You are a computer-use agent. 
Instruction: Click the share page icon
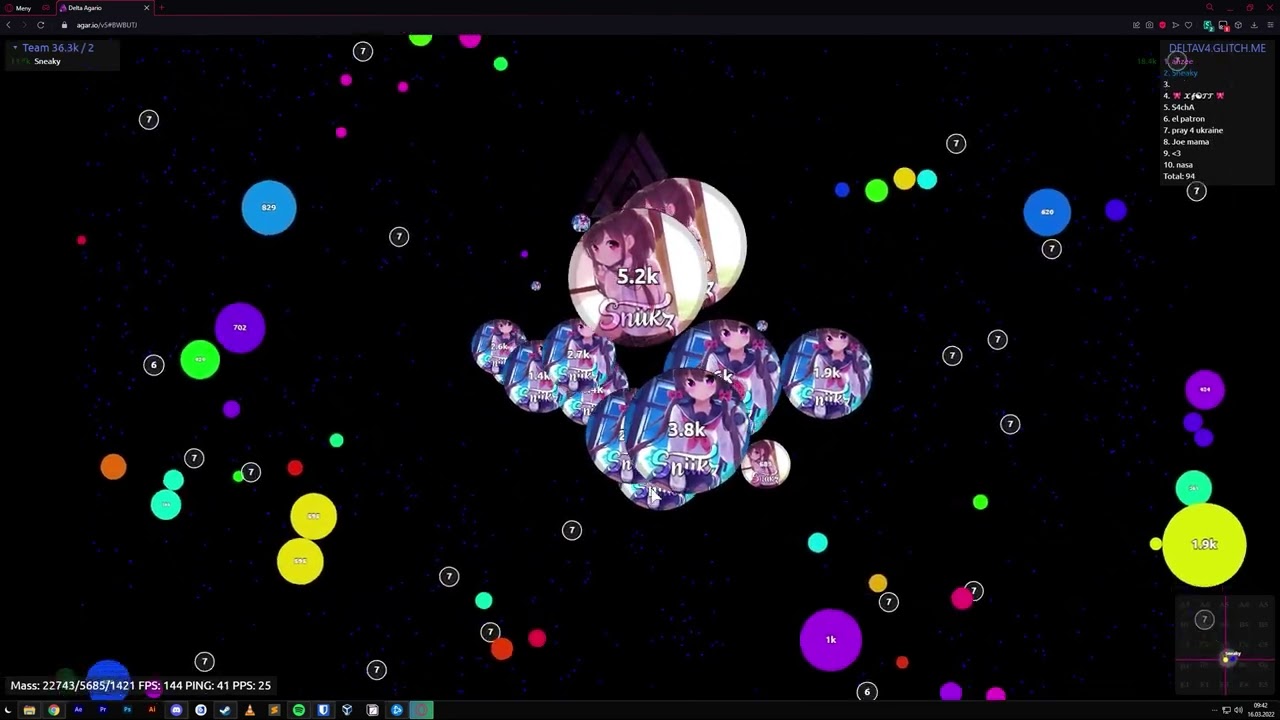pyautogui.click(x=1136, y=25)
